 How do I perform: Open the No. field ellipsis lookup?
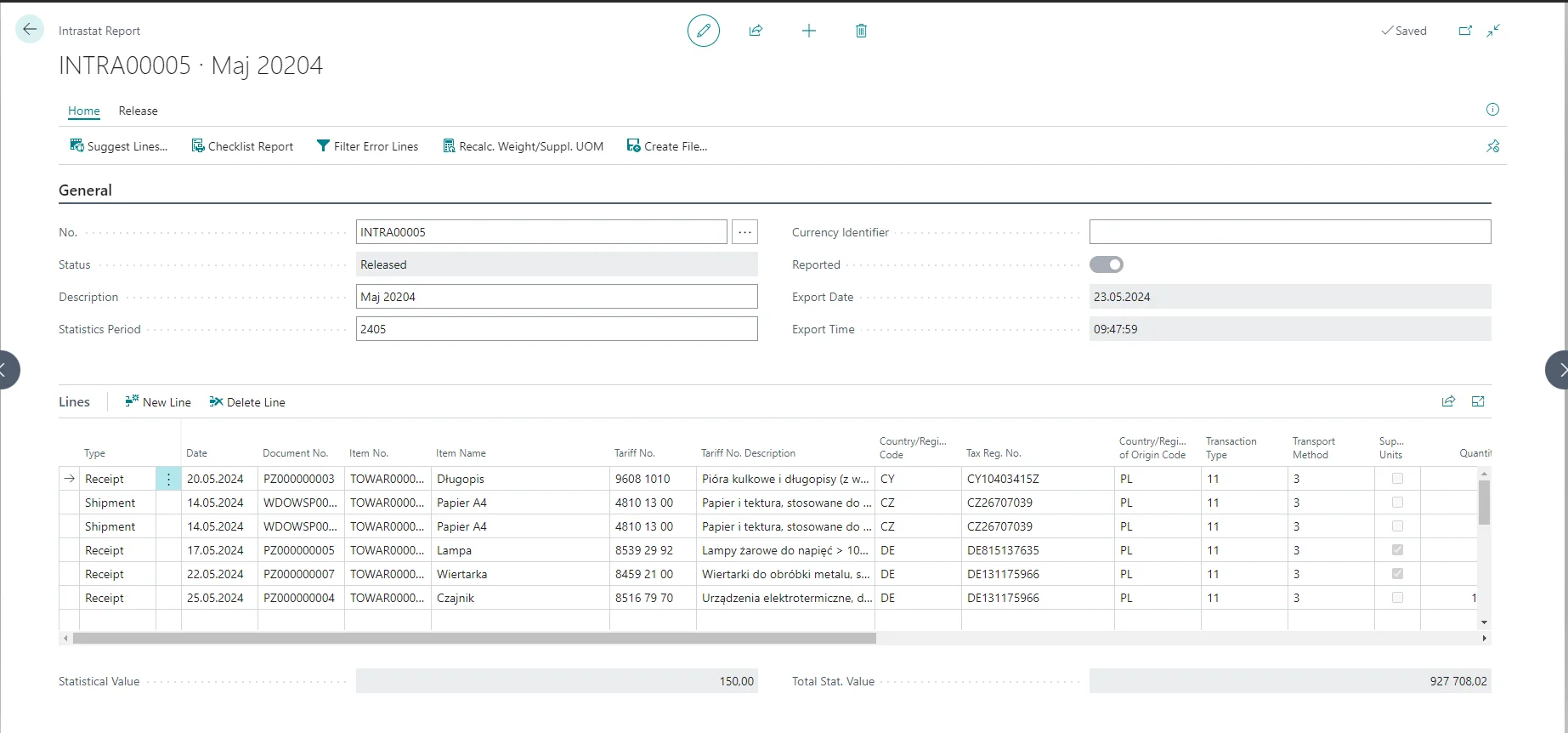[x=744, y=232]
